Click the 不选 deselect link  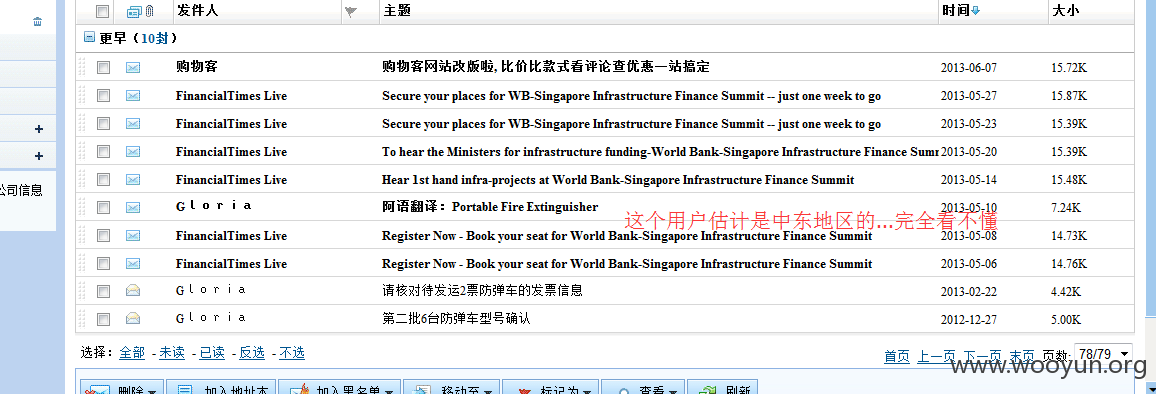point(291,353)
